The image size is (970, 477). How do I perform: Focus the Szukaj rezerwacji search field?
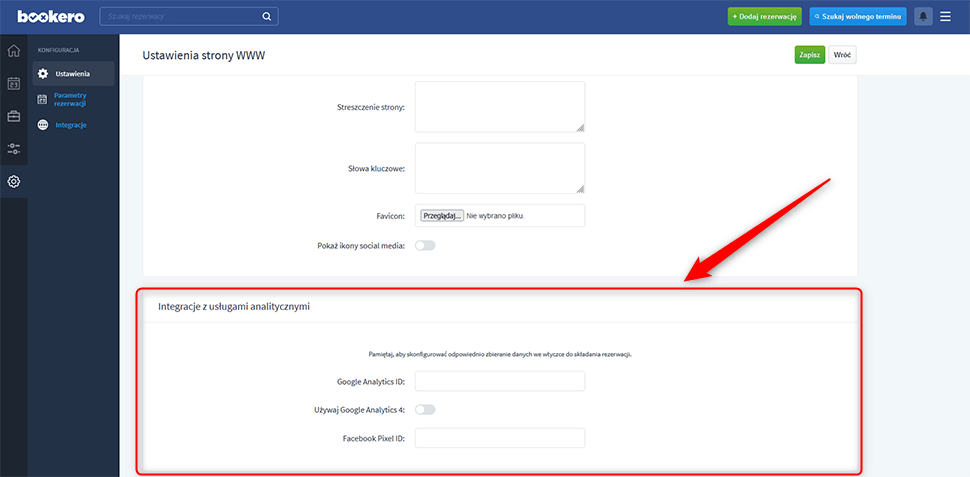189,17
